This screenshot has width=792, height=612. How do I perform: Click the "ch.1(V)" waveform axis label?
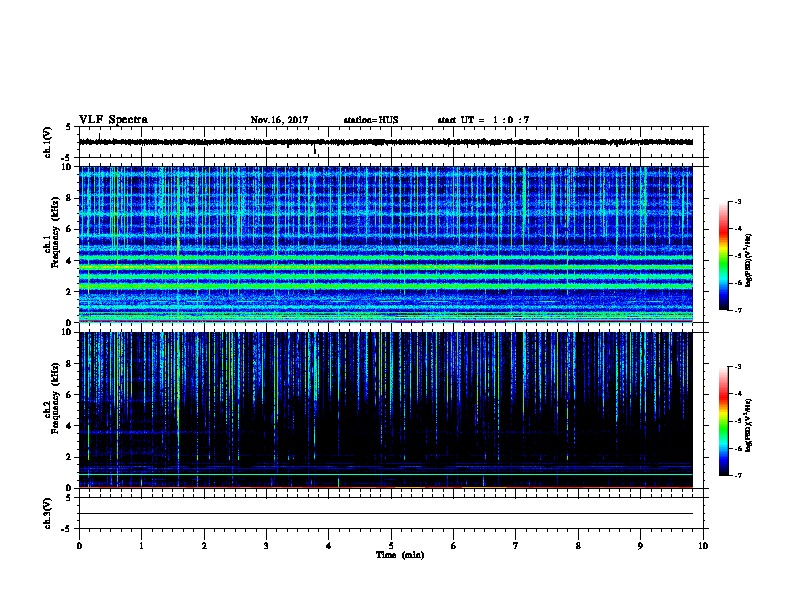(x=48, y=142)
